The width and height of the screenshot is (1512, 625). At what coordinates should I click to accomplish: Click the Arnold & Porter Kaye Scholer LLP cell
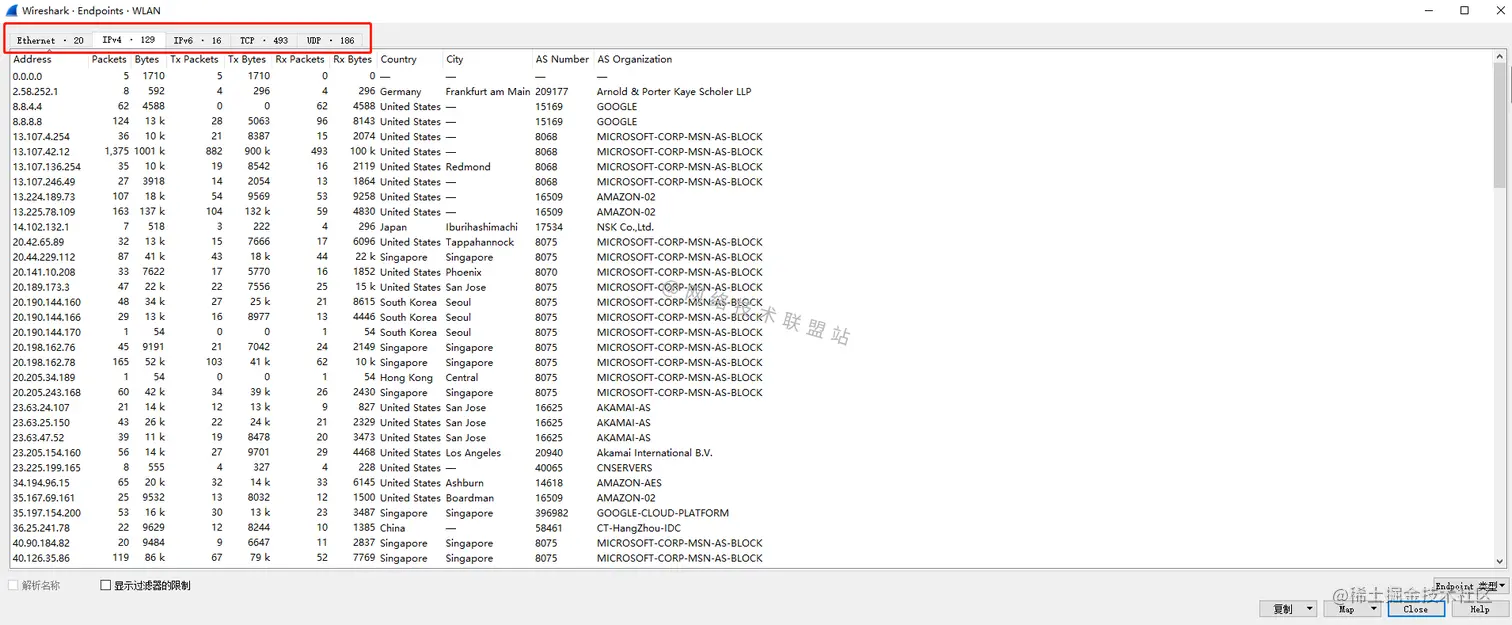pos(674,91)
